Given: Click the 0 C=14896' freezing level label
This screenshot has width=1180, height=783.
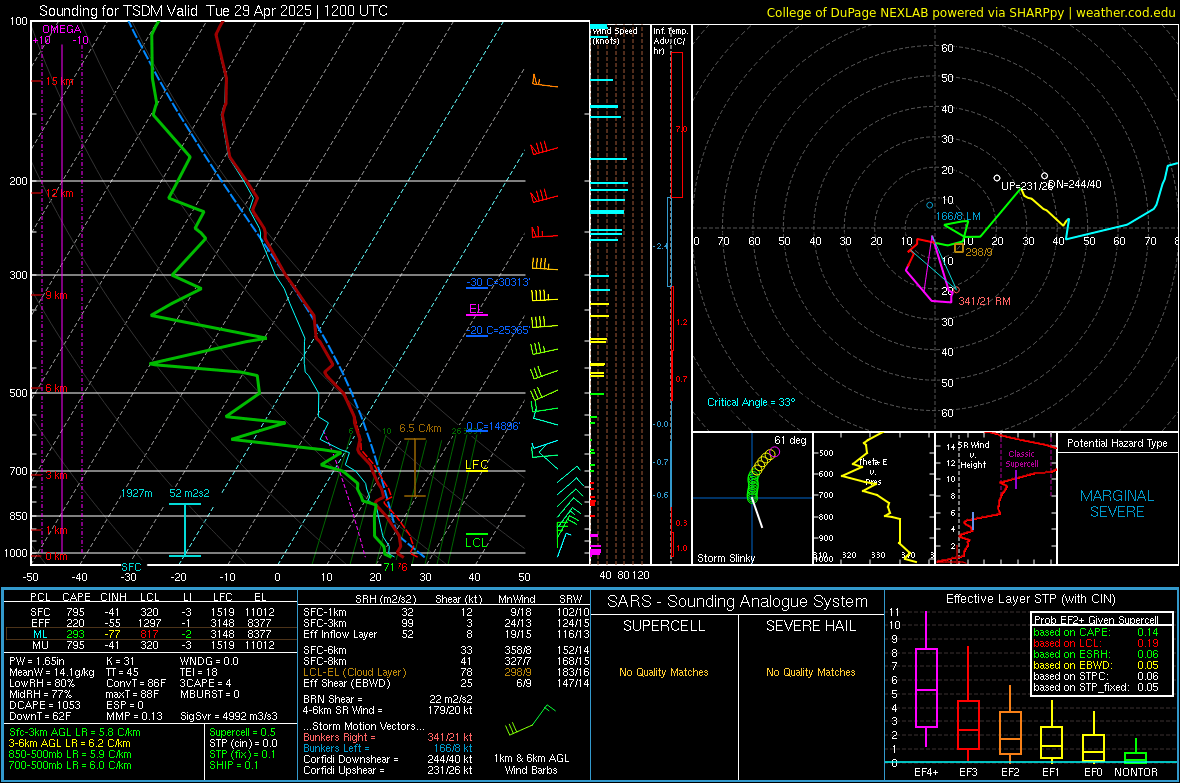Looking at the screenshot, I should click(x=492, y=426).
